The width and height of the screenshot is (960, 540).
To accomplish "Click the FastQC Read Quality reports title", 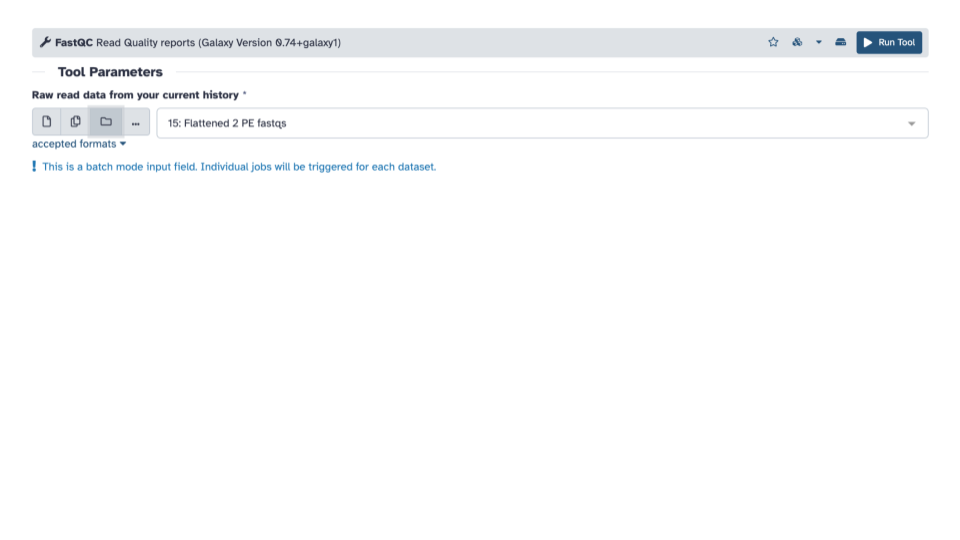I will pyautogui.click(x=198, y=43).
